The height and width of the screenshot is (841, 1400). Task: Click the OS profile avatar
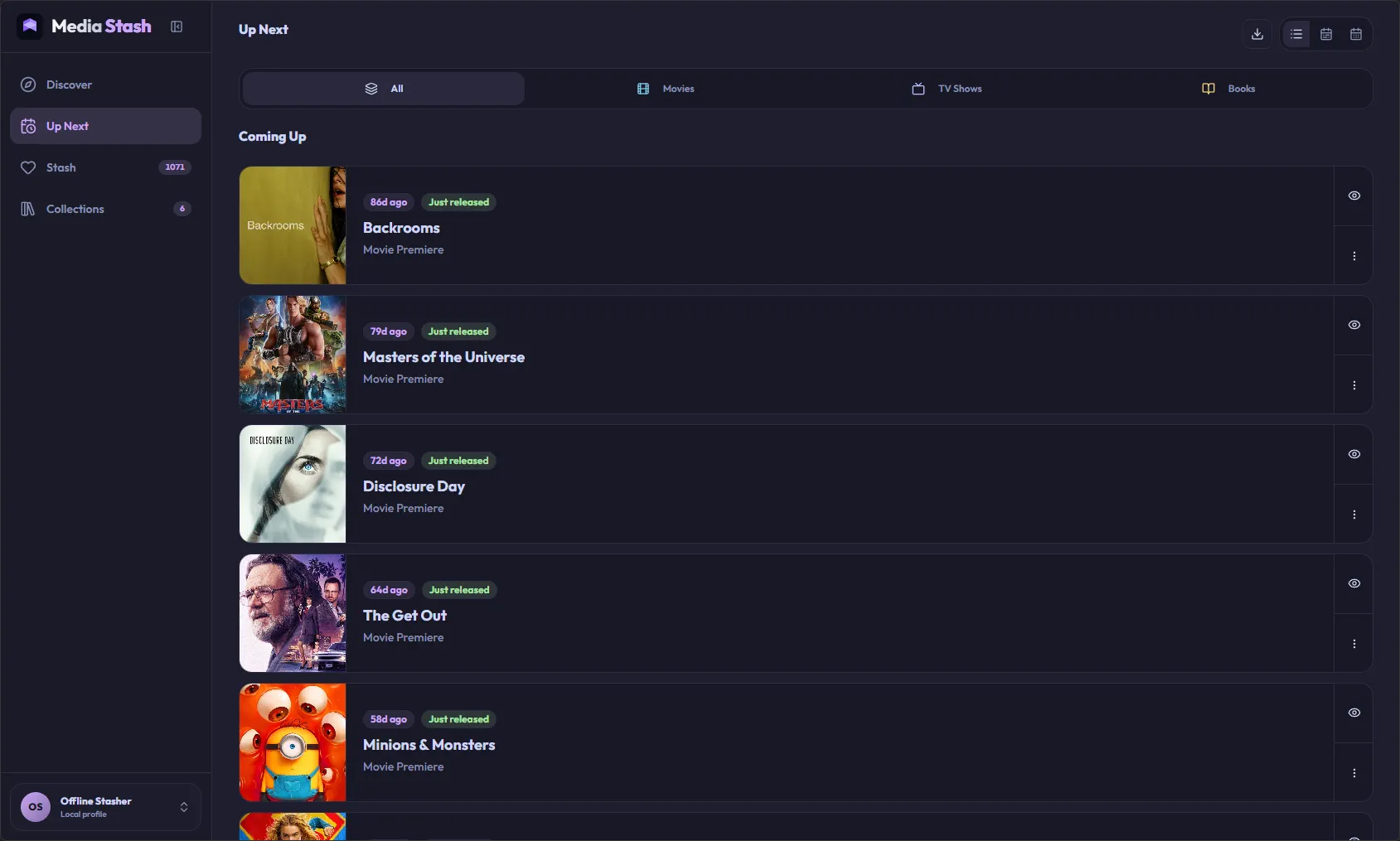(36, 807)
